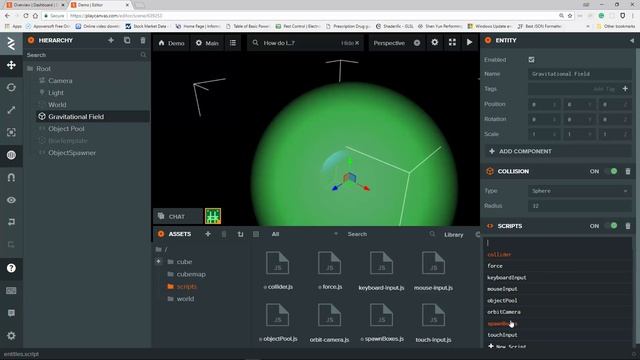Select the Camera entity in hierarchy
The width and height of the screenshot is (640, 360).
pos(60,81)
